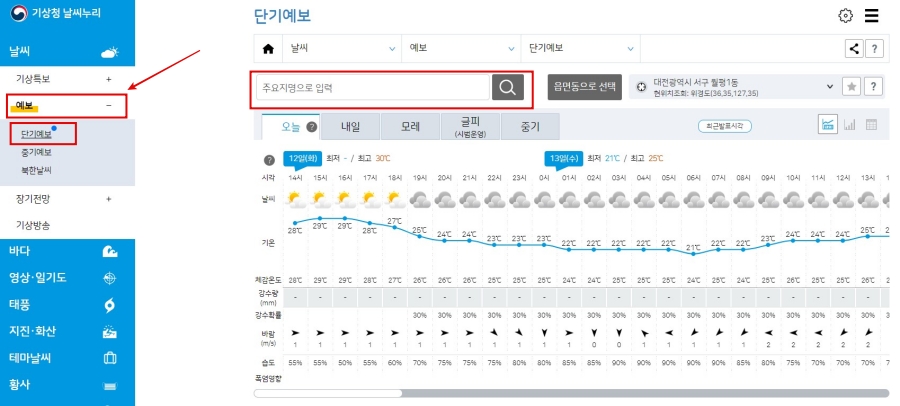Expand 장기전망 with plus sign
Image resolution: width=900 pixels, height=406 pixels.
108,199
